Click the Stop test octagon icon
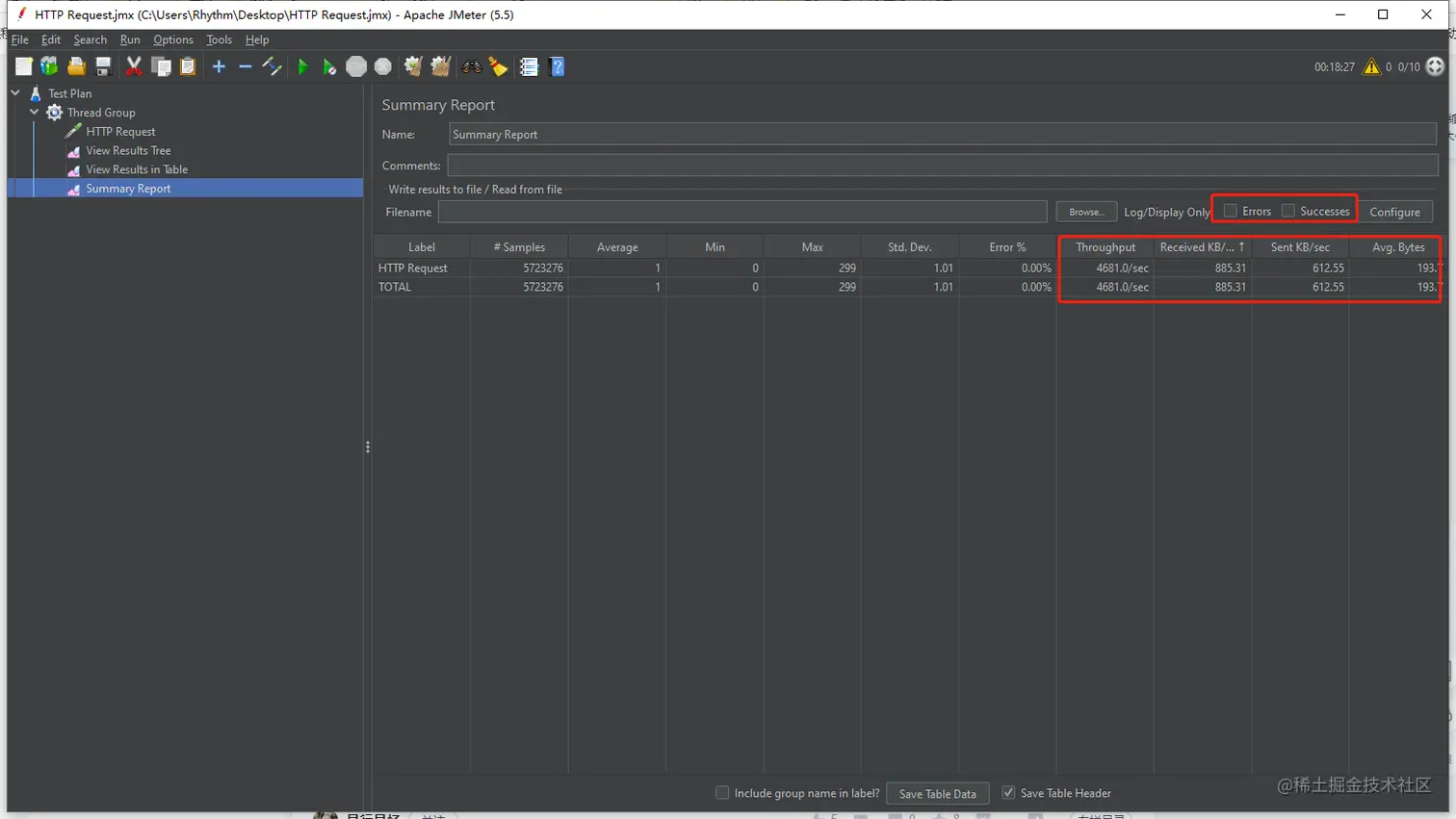The image size is (1456, 819). [x=356, y=66]
